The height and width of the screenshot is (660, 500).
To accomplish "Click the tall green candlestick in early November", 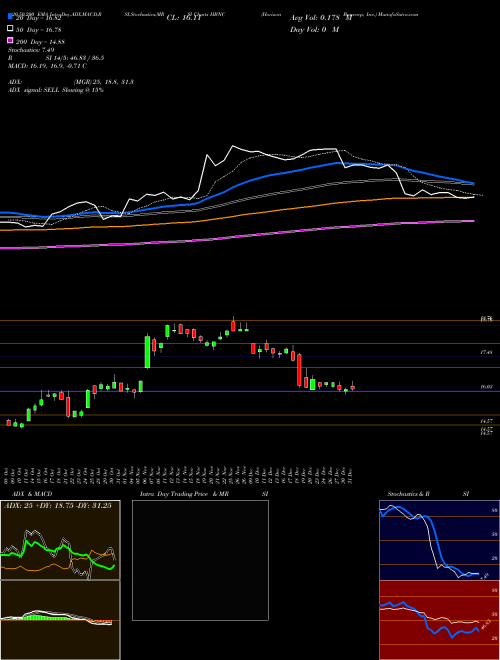I will coord(147,352).
